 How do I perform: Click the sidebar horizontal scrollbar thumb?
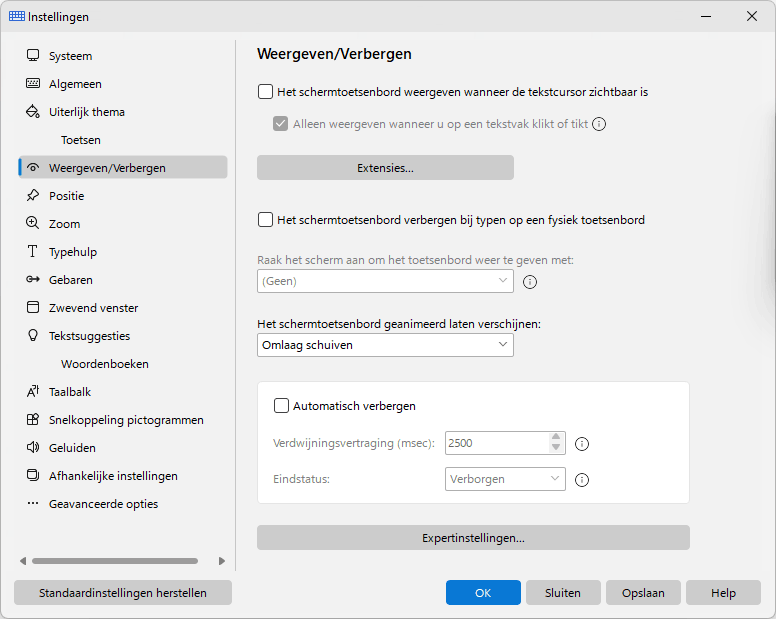click(x=115, y=561)
